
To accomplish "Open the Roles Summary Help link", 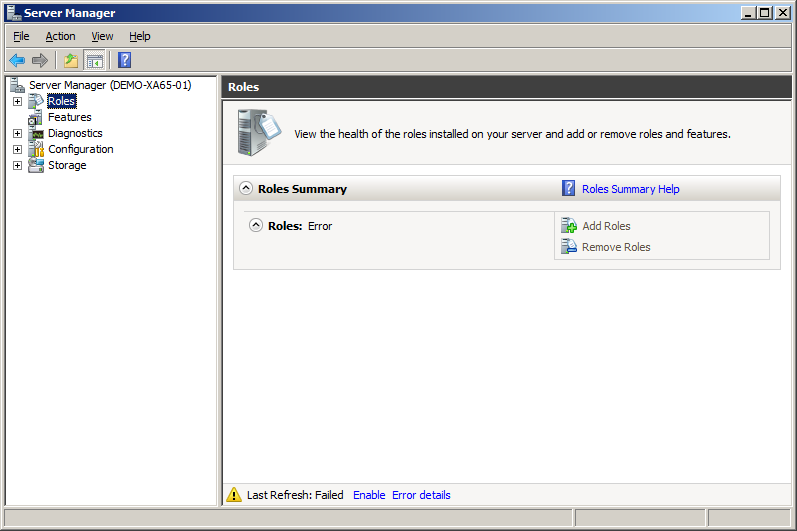I will [x=631, y=189].
